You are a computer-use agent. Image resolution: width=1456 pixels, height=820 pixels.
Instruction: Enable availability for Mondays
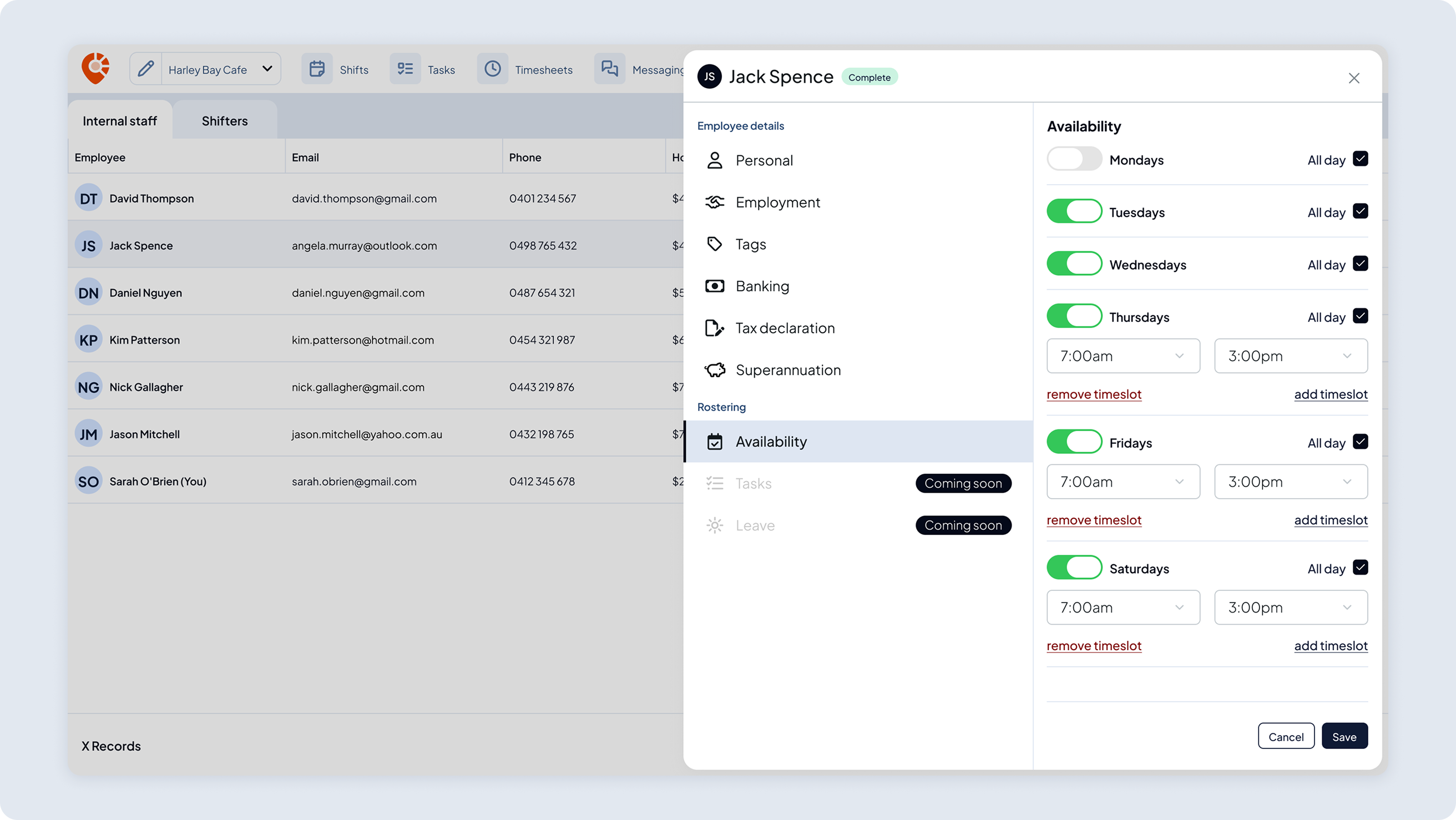click(x=1073, y=159)
